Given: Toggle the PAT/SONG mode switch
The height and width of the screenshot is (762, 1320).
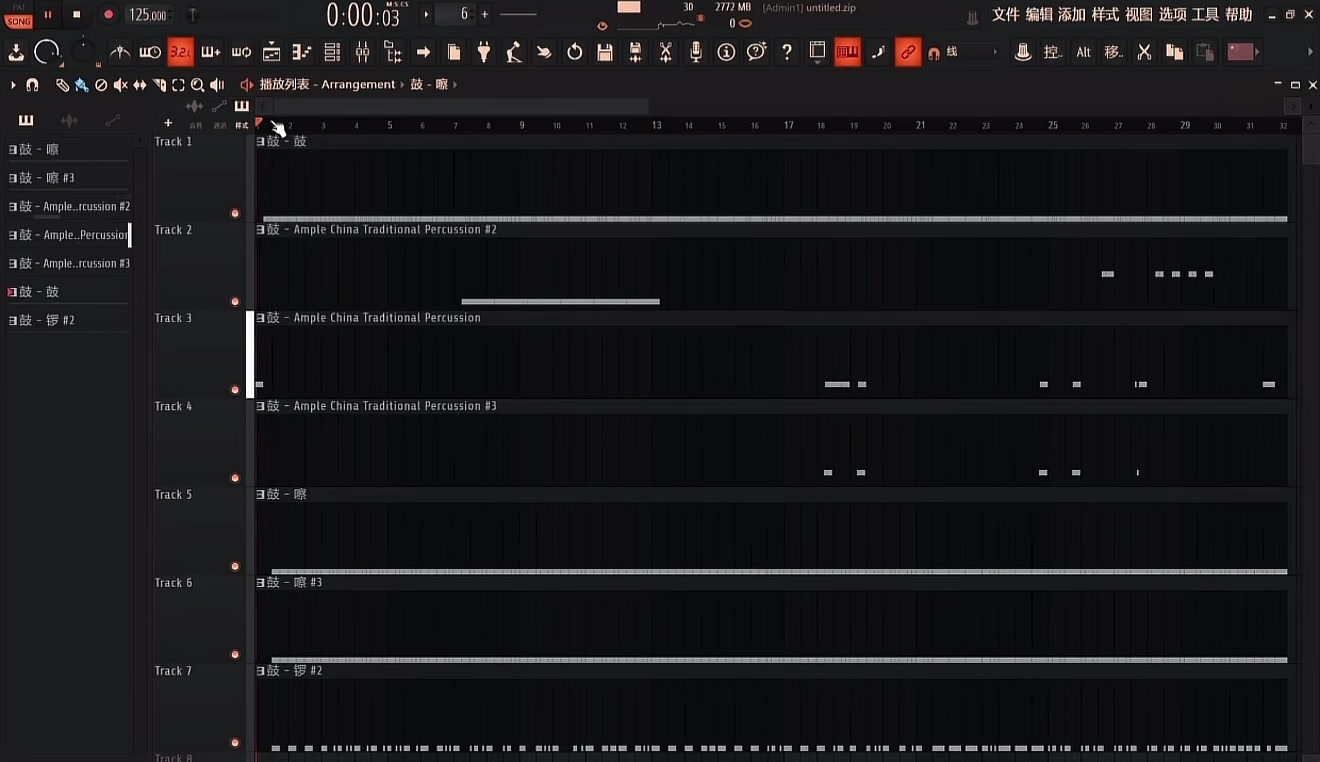Looking at the screenshot, I should pyautogui.click(x=19, y=15).
